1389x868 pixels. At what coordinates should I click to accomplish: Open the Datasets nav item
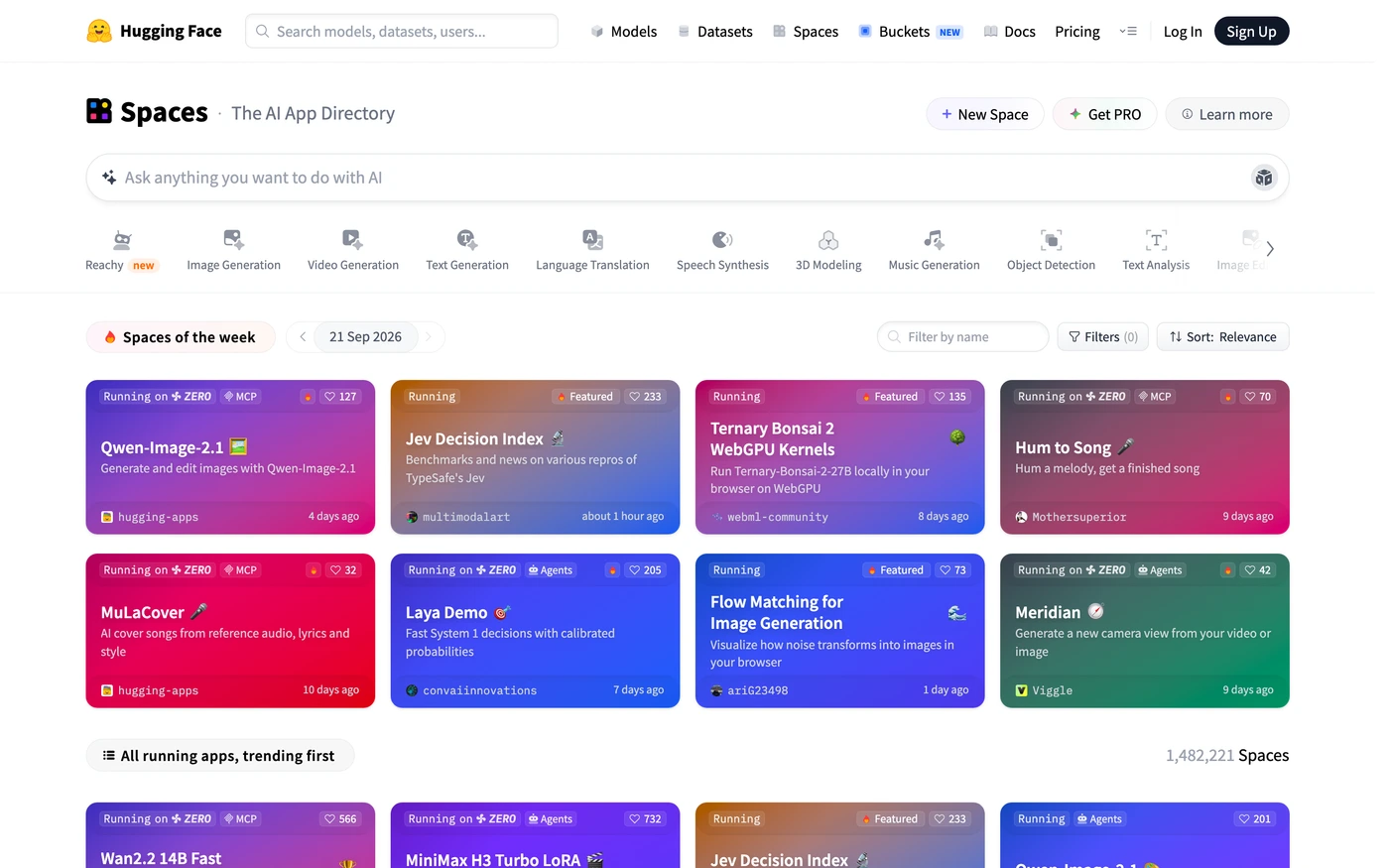coord(715,32)
